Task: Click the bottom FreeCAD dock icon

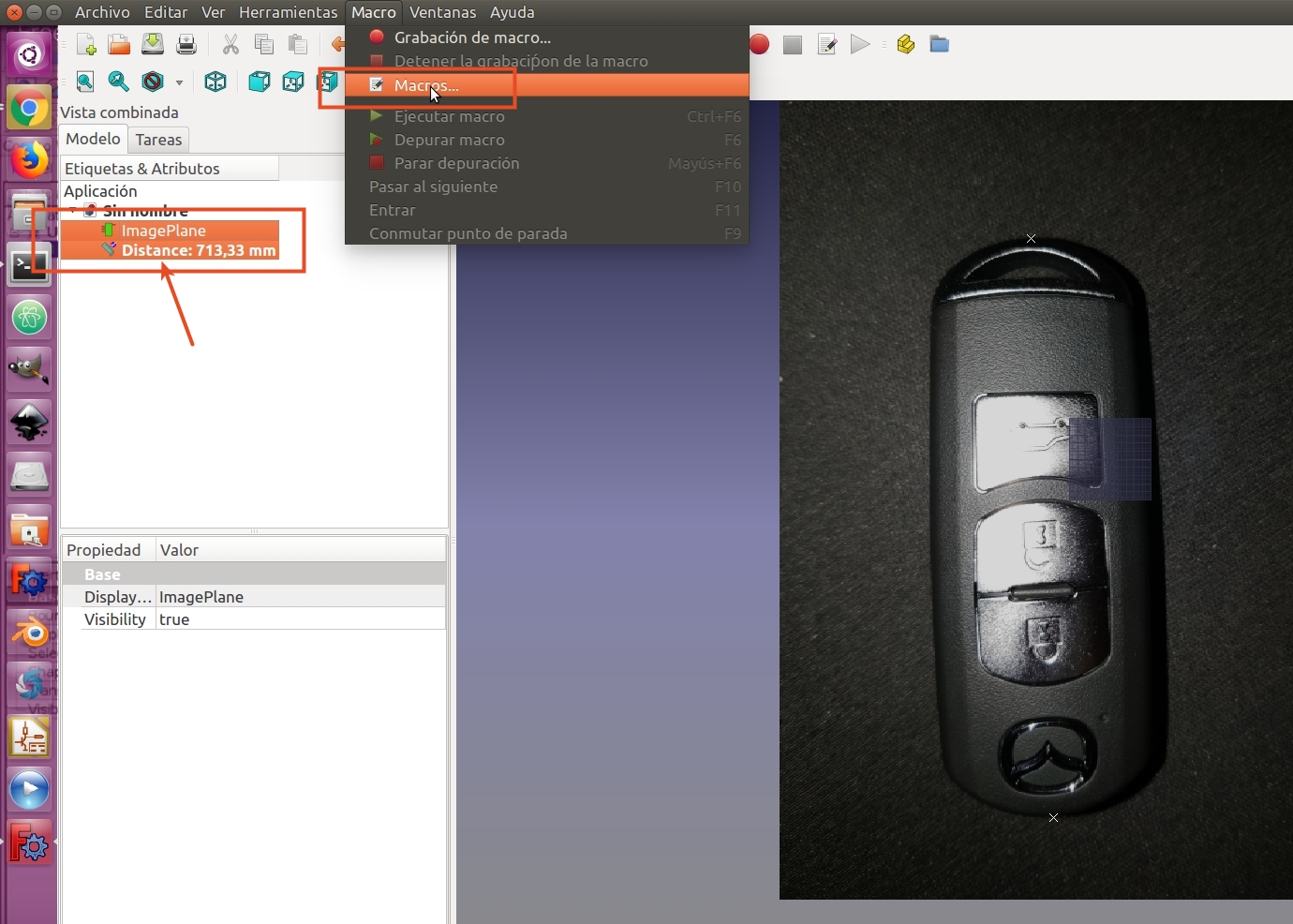Action: coord(29,842)
